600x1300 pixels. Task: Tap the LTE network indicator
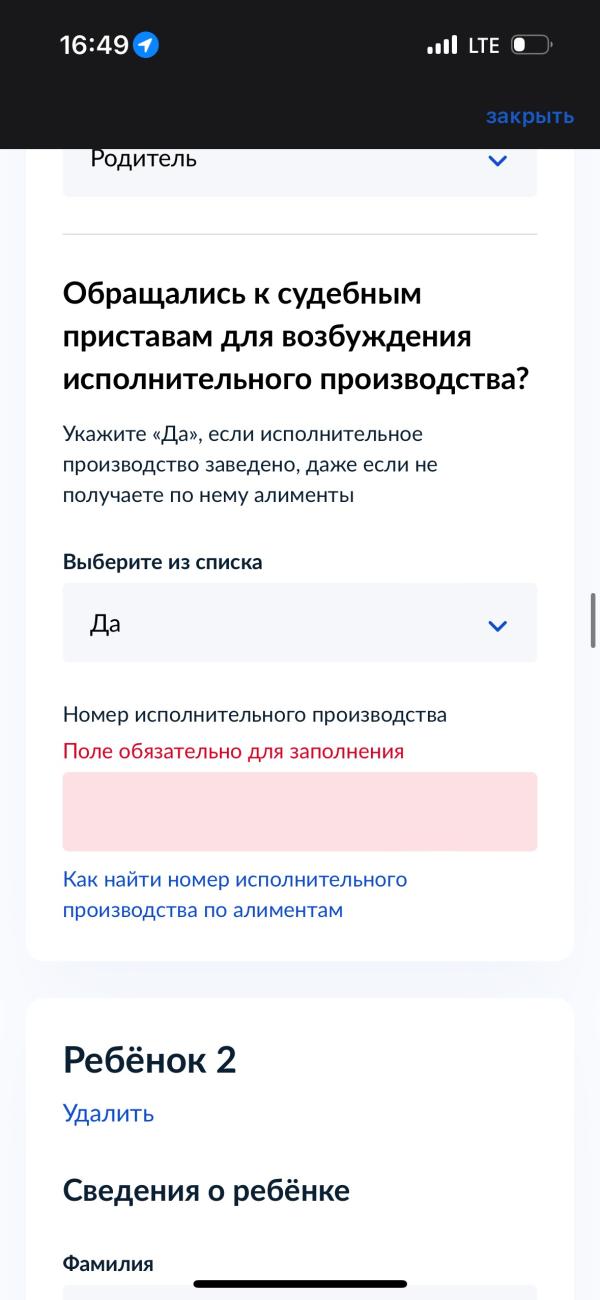click(x=484, y=45)
